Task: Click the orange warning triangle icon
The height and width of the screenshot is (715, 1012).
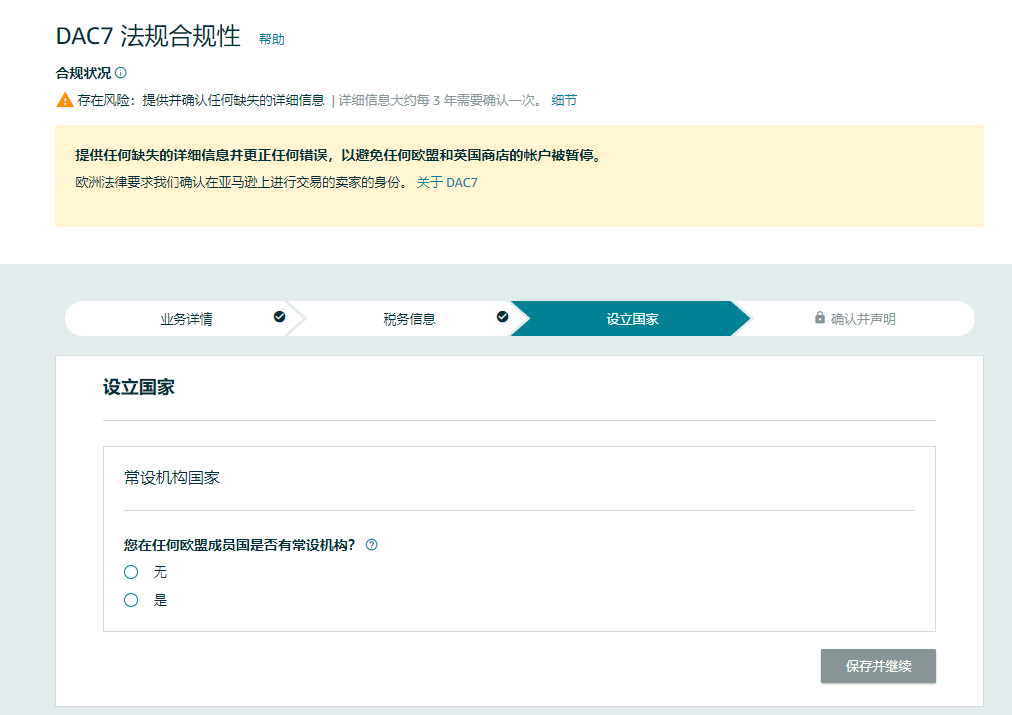Action: [x=65, y=100]
